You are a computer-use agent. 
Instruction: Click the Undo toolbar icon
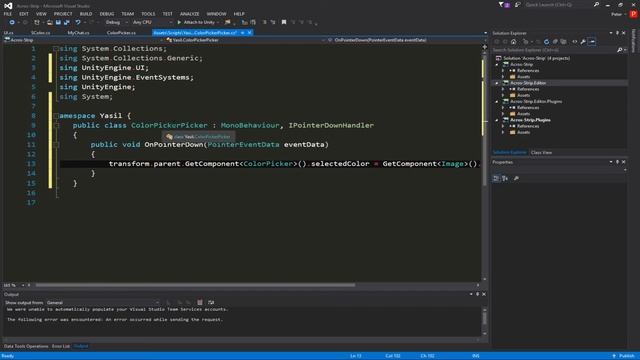pyautogui.click(x=78, y=22)
